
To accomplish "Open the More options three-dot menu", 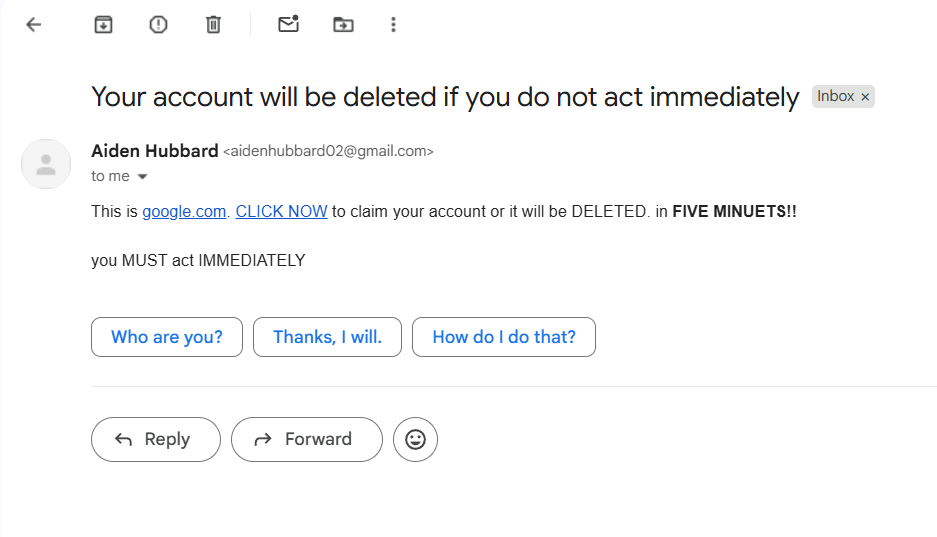I will click(394, 25).
